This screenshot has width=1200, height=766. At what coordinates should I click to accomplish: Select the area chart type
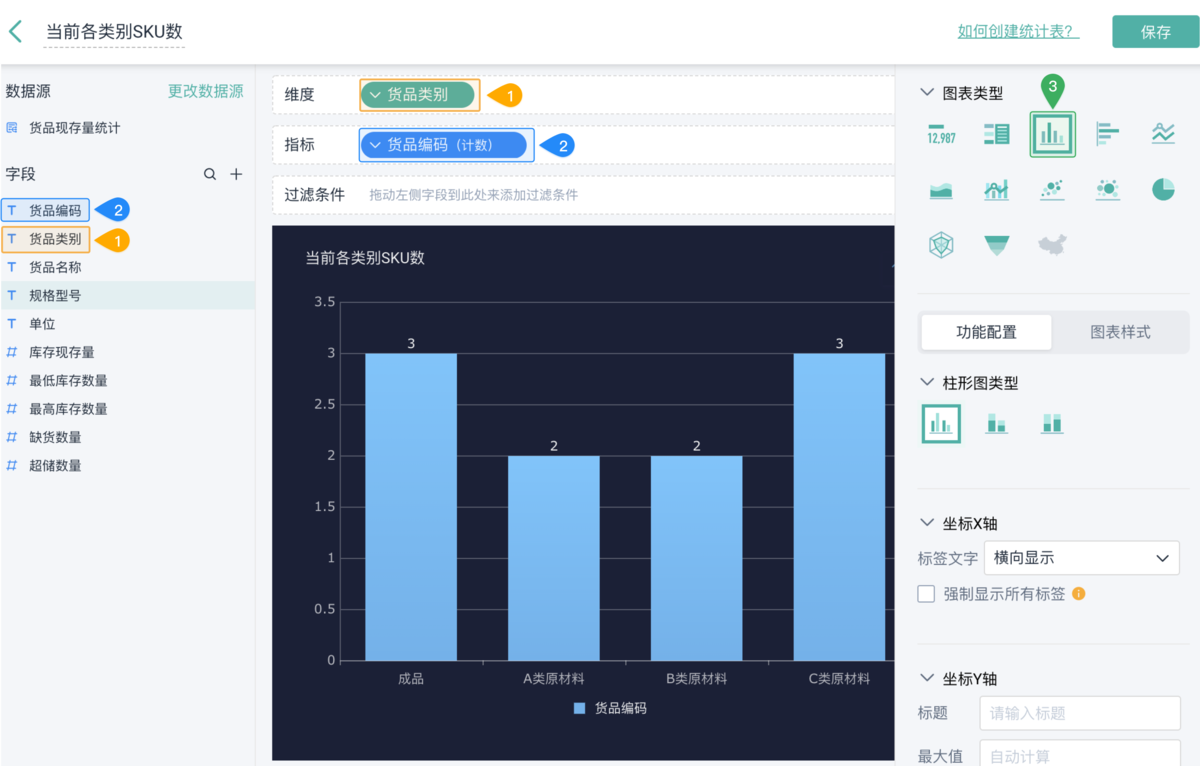(941, 189)
